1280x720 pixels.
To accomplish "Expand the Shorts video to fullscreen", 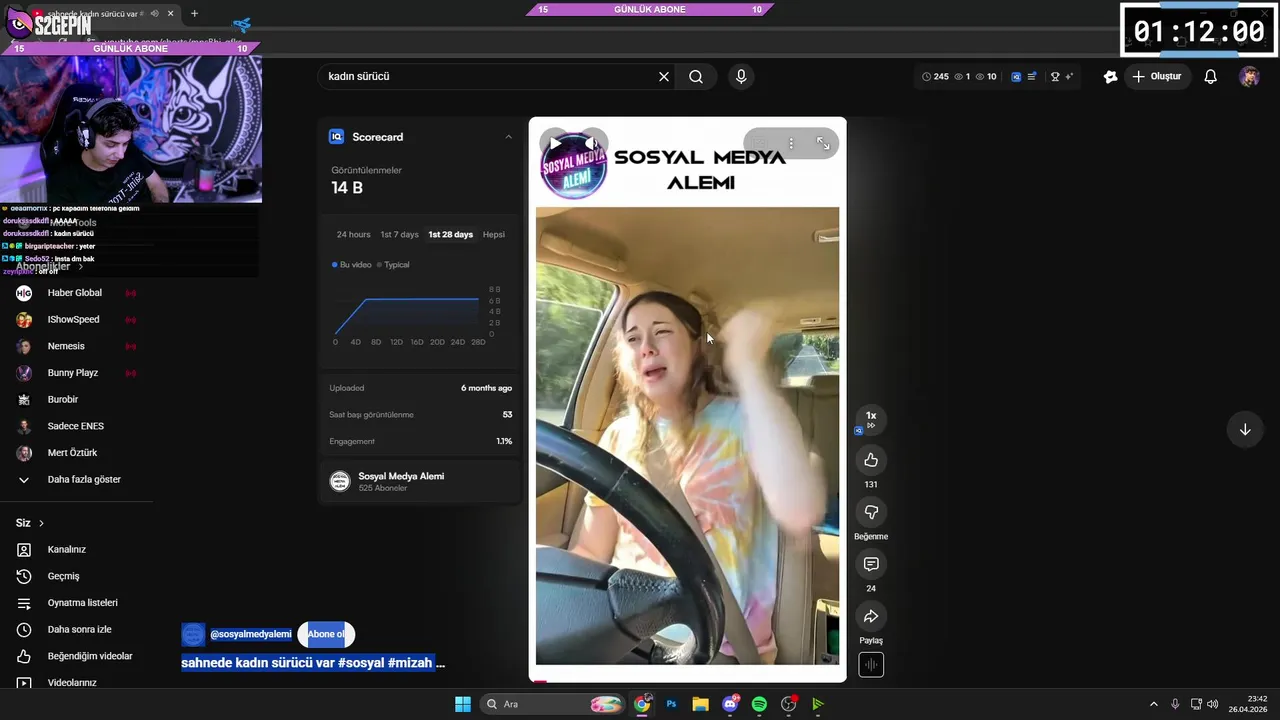I will tap(823, 144).
